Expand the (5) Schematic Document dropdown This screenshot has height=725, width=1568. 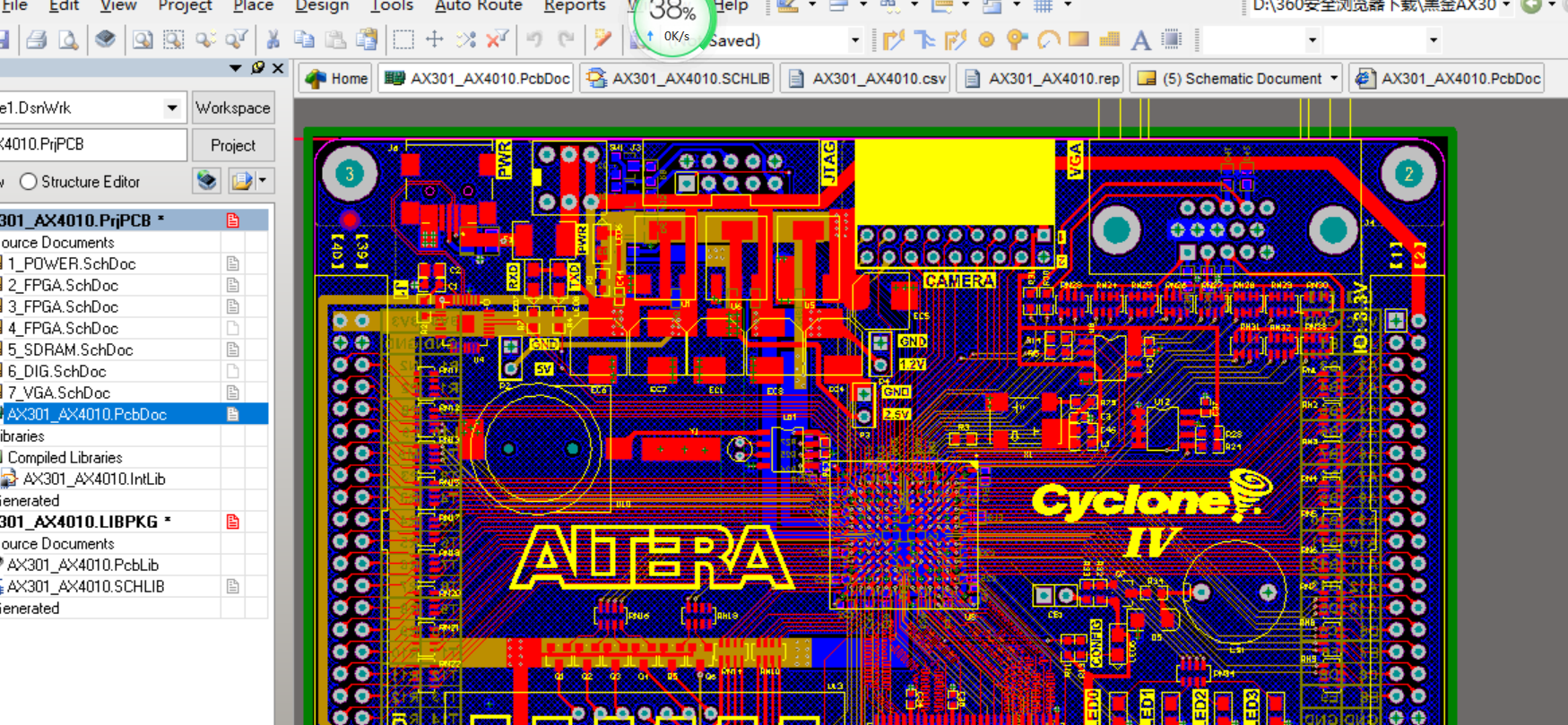[x=1333, y=79]
